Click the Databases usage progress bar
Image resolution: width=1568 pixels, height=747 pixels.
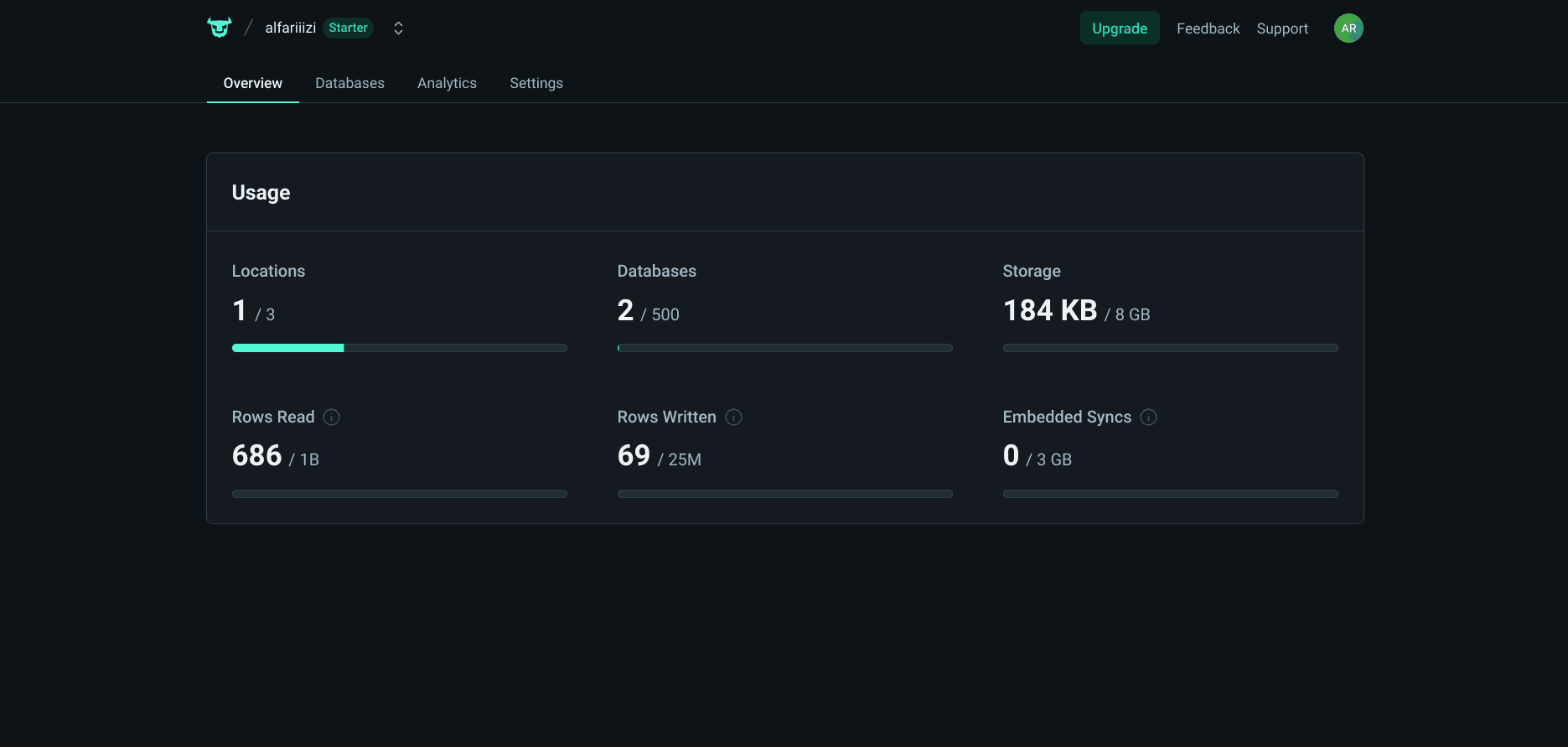click(785, 348)
